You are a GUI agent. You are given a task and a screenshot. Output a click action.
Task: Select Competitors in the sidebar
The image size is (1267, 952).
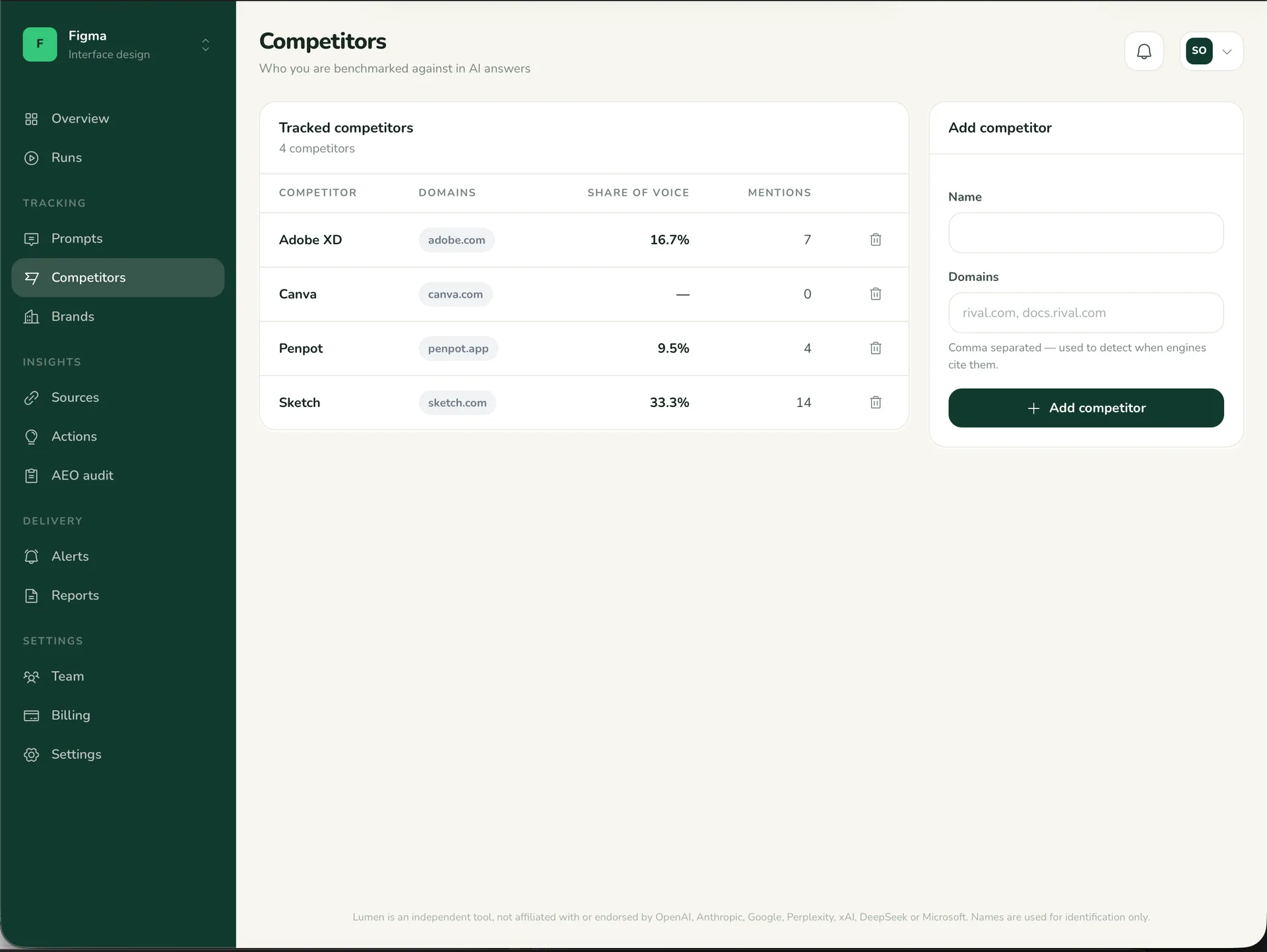(x=117, y=277)
